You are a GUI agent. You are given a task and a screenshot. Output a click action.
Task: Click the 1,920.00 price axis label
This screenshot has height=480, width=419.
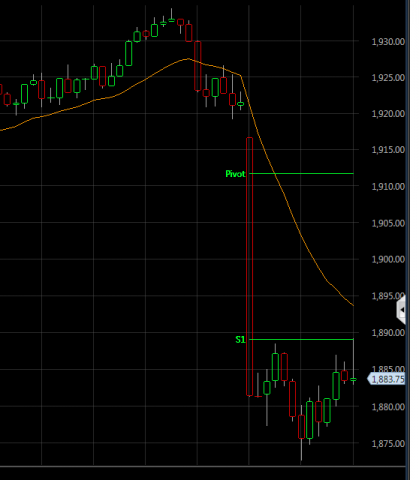(x=388, y=114)
